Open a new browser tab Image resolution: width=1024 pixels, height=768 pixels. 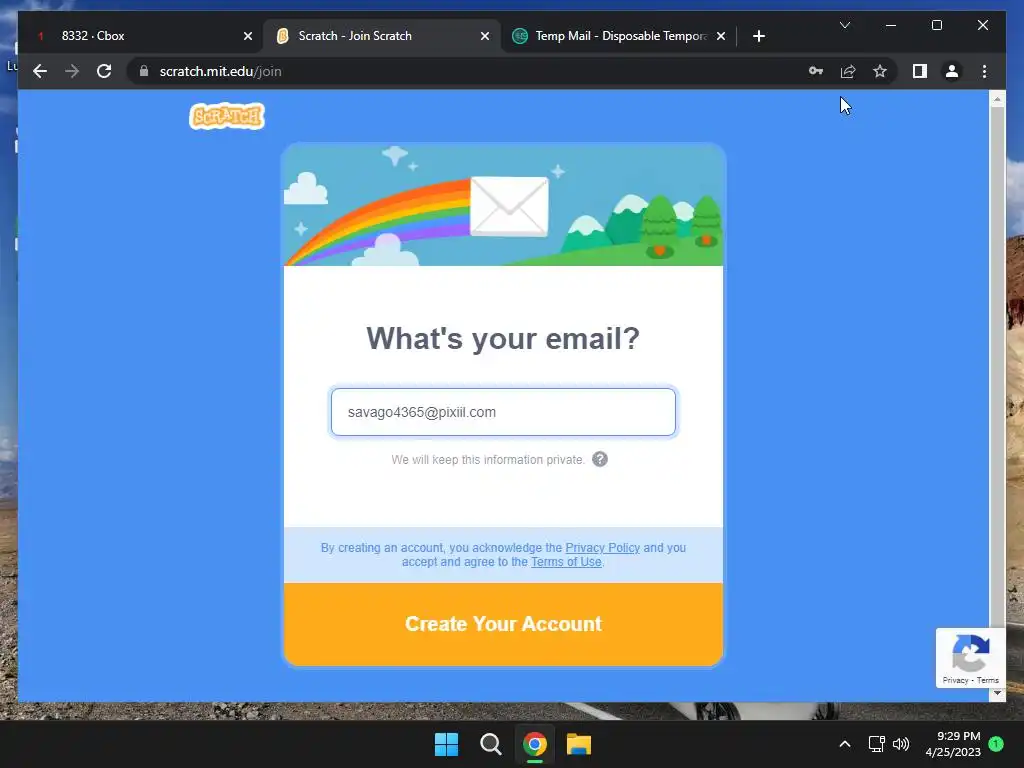point(758,36)
